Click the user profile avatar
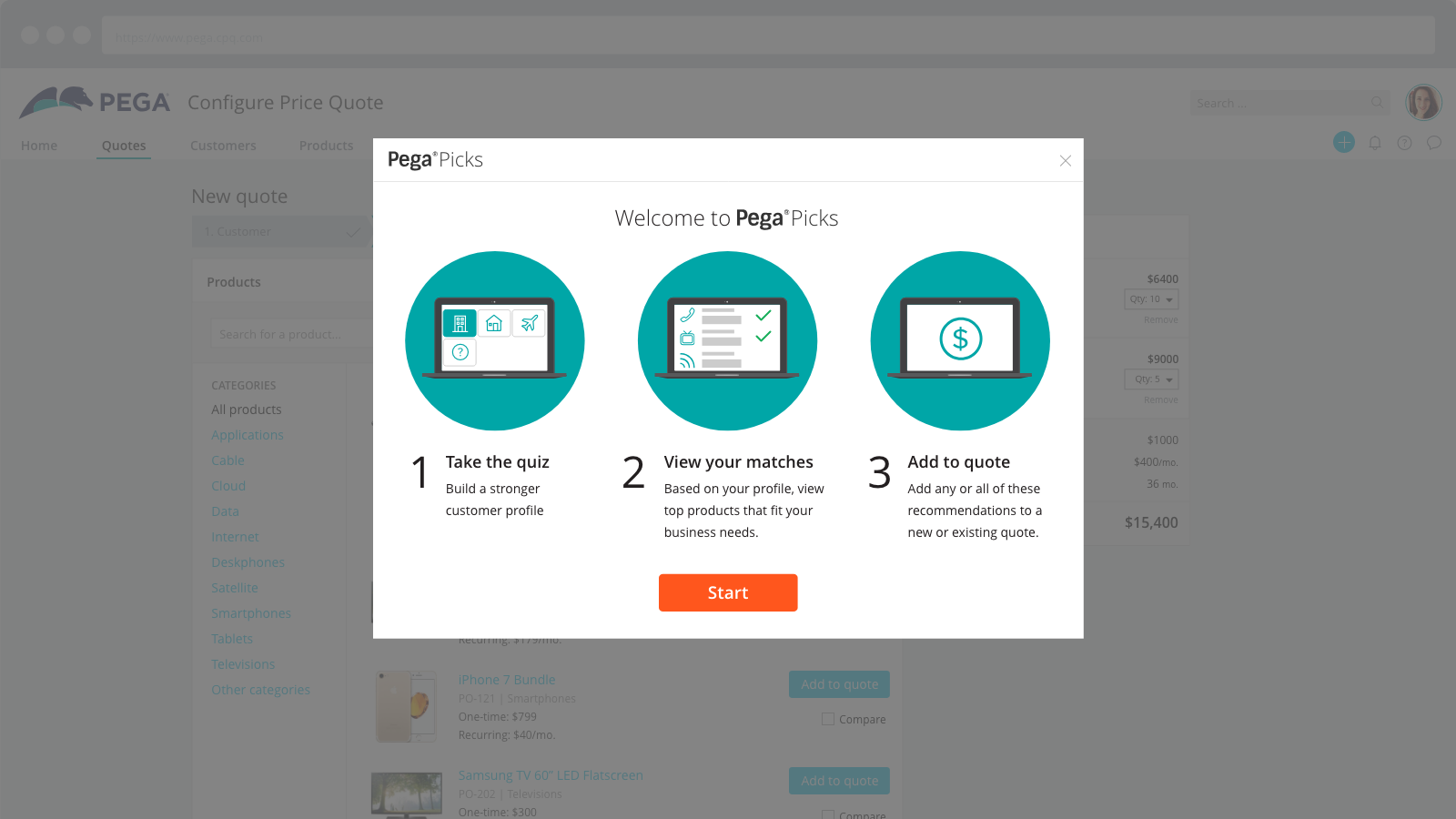Screen dimensions: 1456x819 point(1423,103)
